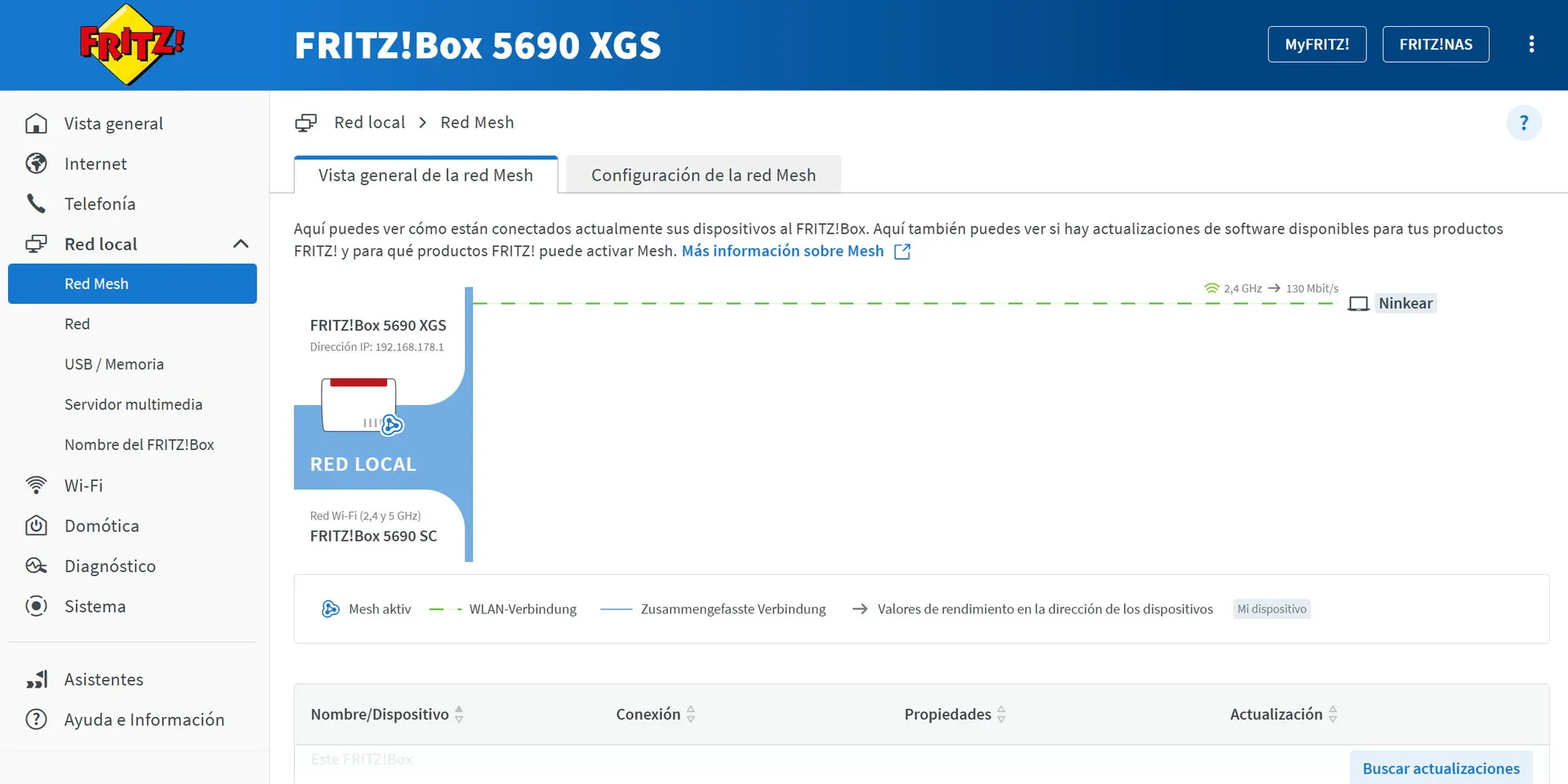This screenshot has height=784, width=1568.
Task: Open USB / Memoria submenu item
Action: point(114,364)
